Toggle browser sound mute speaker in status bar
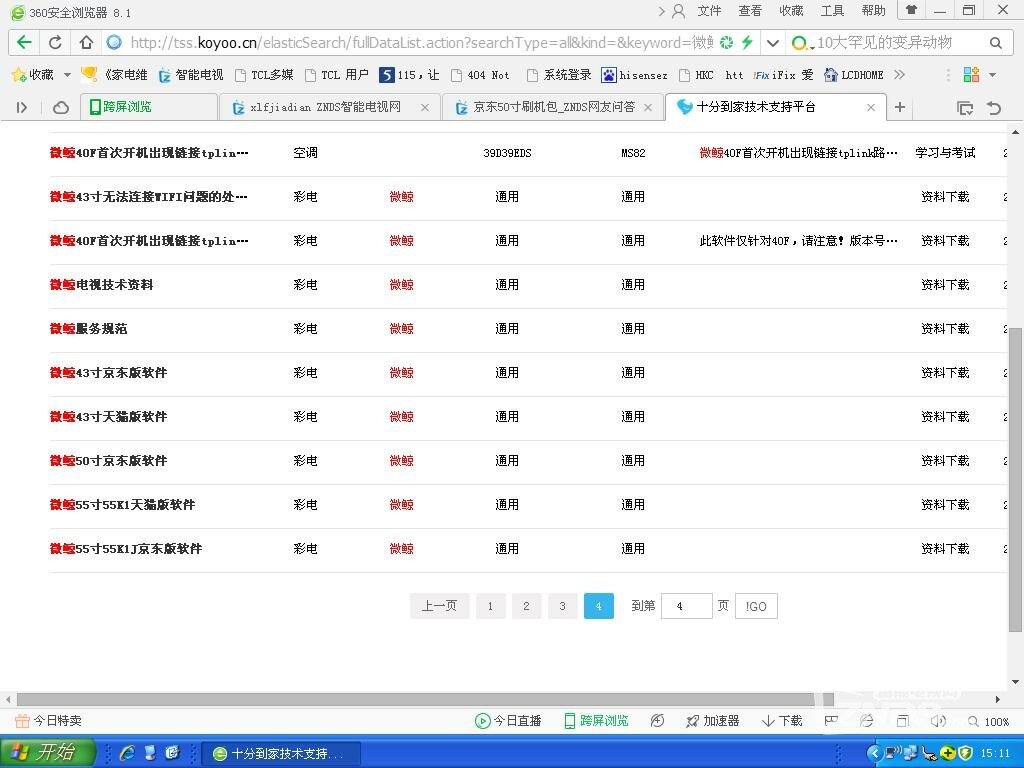1024x768 pixels. point(938,721)
